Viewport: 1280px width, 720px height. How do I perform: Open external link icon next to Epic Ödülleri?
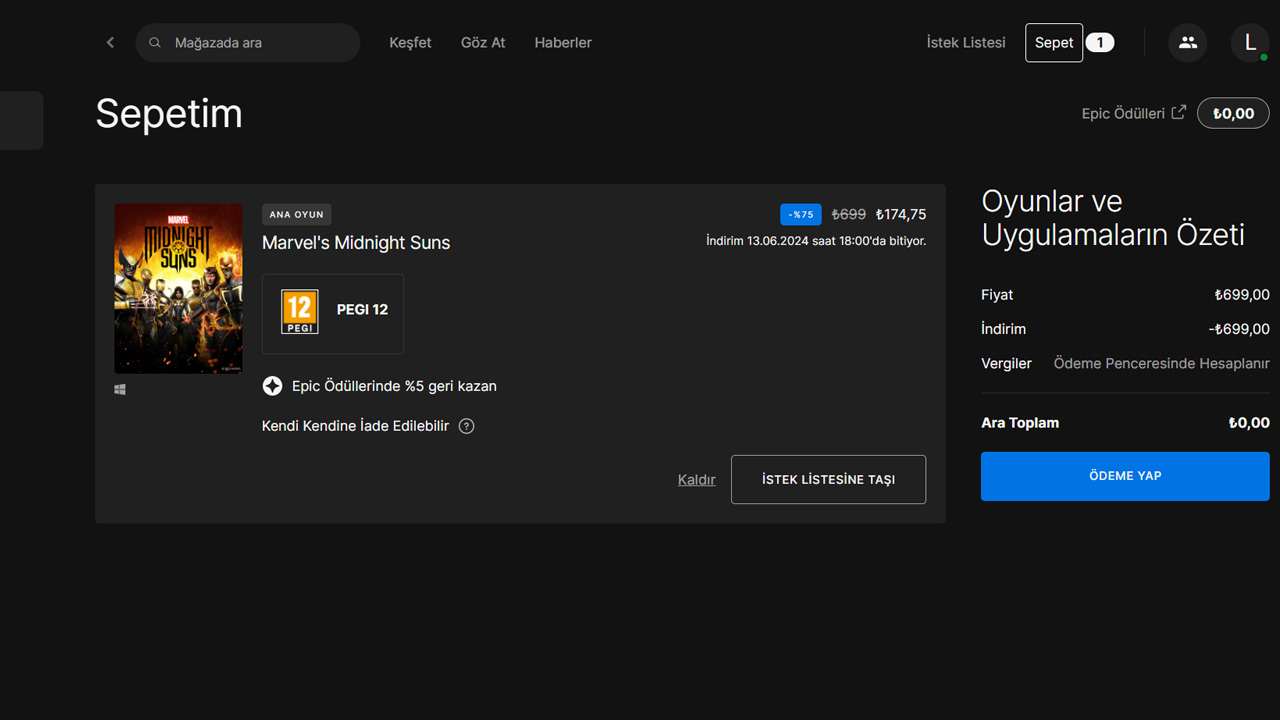(x=1179, y=112)
